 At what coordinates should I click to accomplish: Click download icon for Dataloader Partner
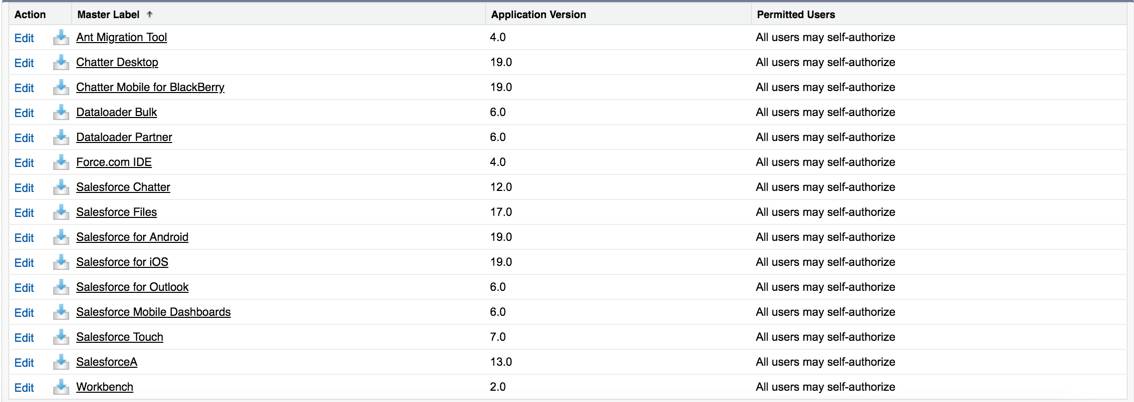pos(61,137)
